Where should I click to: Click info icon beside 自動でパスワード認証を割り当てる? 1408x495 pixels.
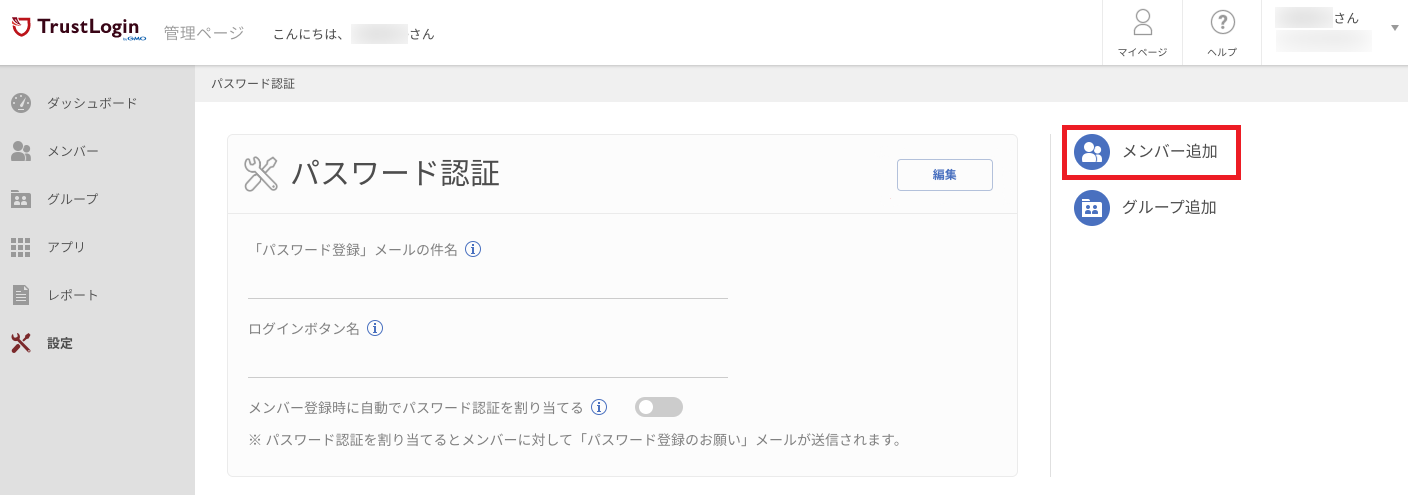pyautogui.click(x=599, y=407)
